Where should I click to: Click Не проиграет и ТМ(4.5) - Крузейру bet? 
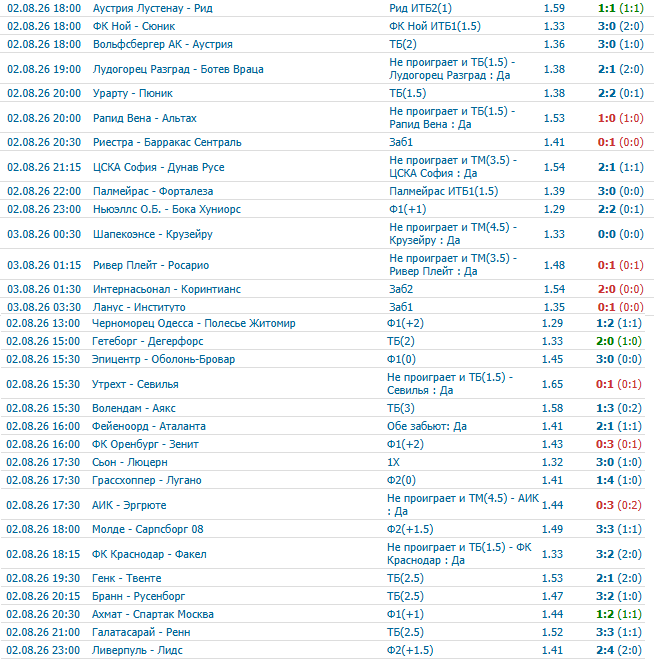point(453,234)
